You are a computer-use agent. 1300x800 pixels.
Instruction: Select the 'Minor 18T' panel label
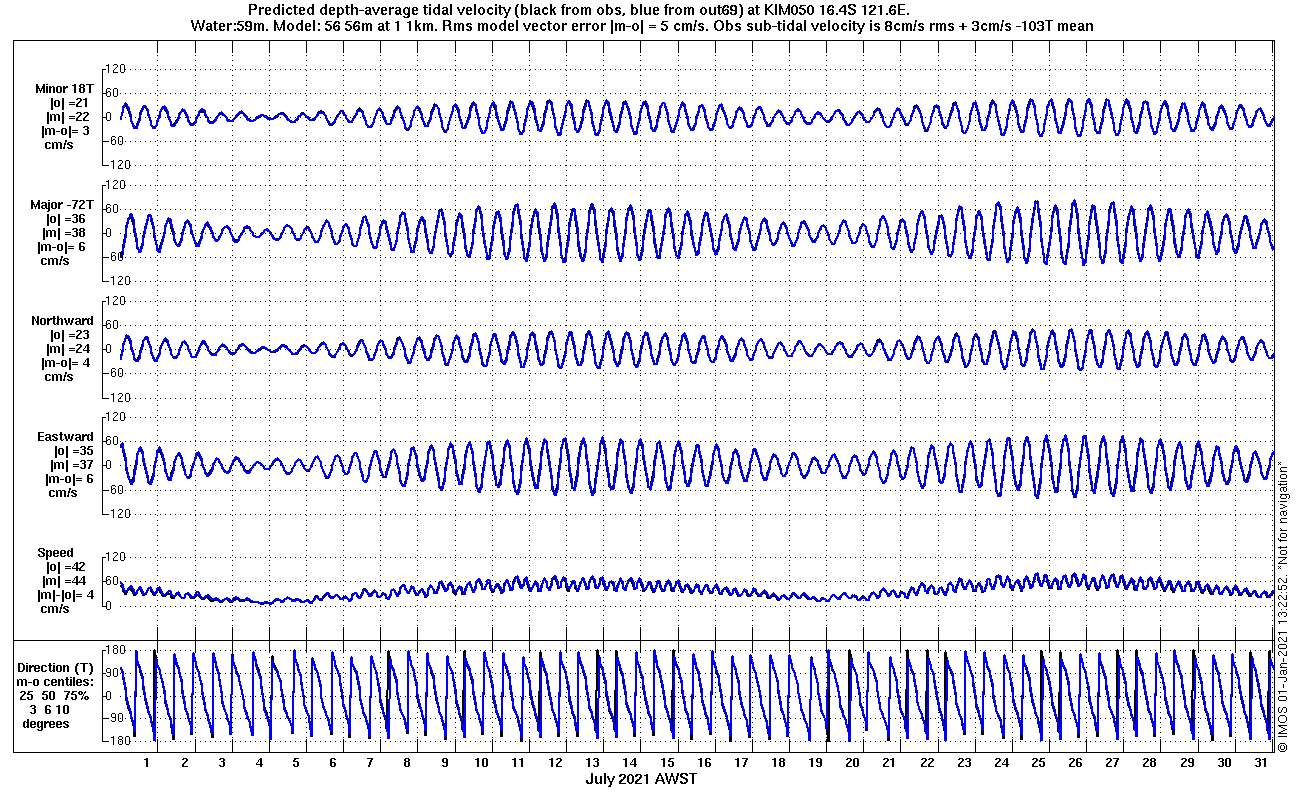65,88
